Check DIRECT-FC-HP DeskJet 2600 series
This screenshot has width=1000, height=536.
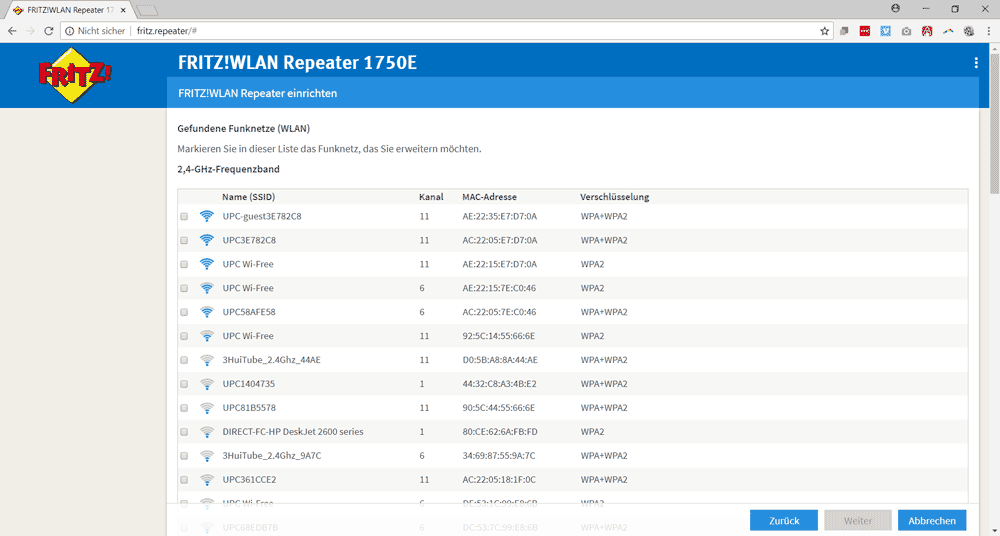click(184, 432)
